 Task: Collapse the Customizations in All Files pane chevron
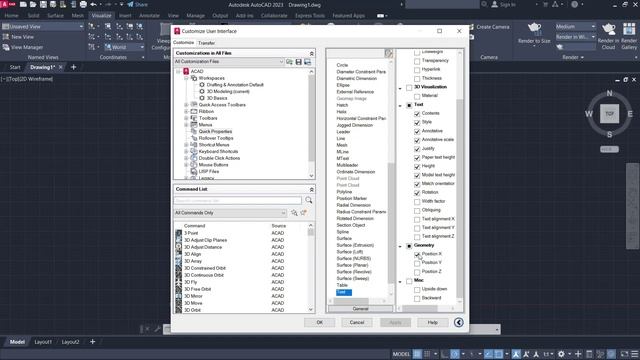coord(311,53)
